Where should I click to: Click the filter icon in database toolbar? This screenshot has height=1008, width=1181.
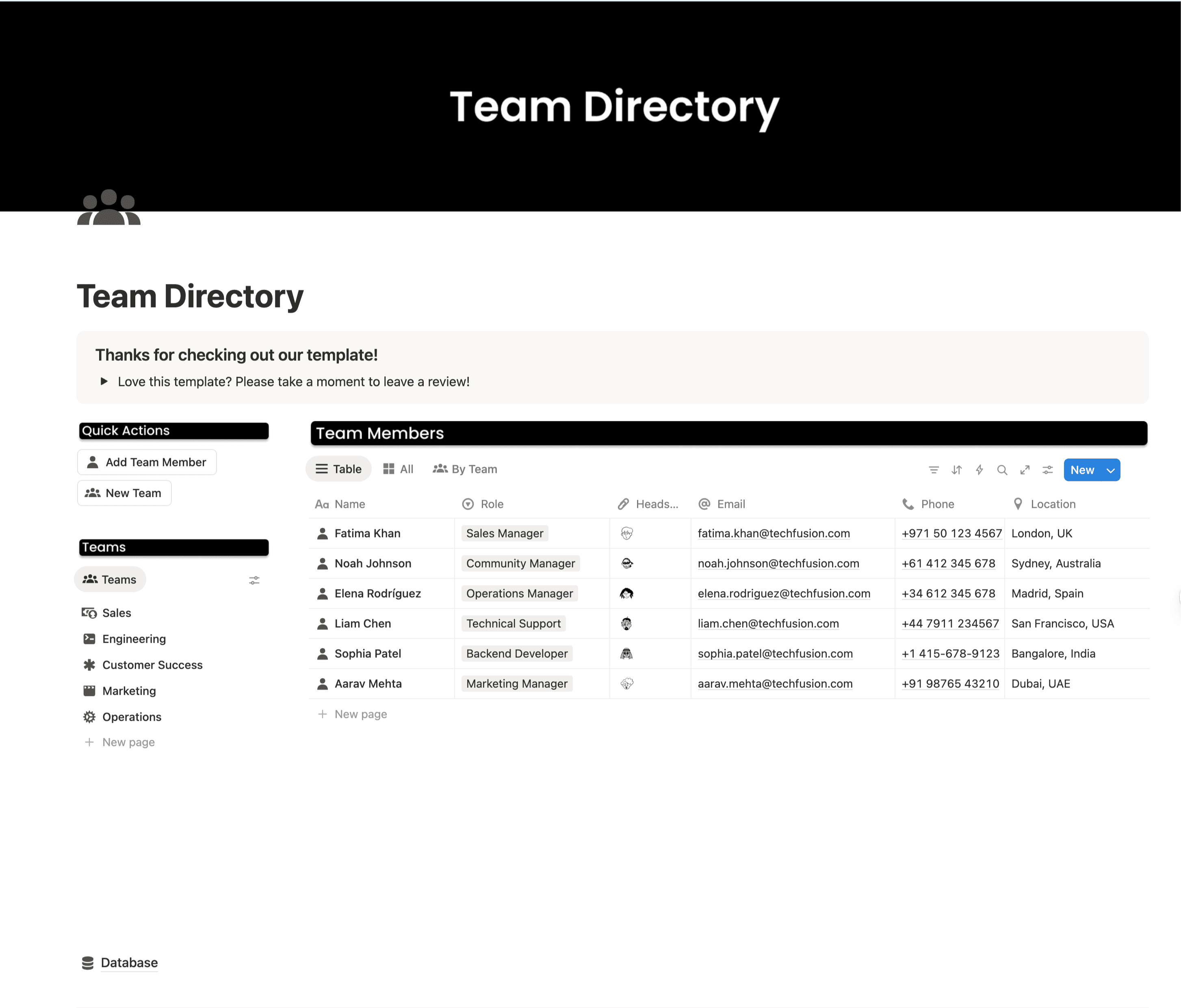coord(934,470)
